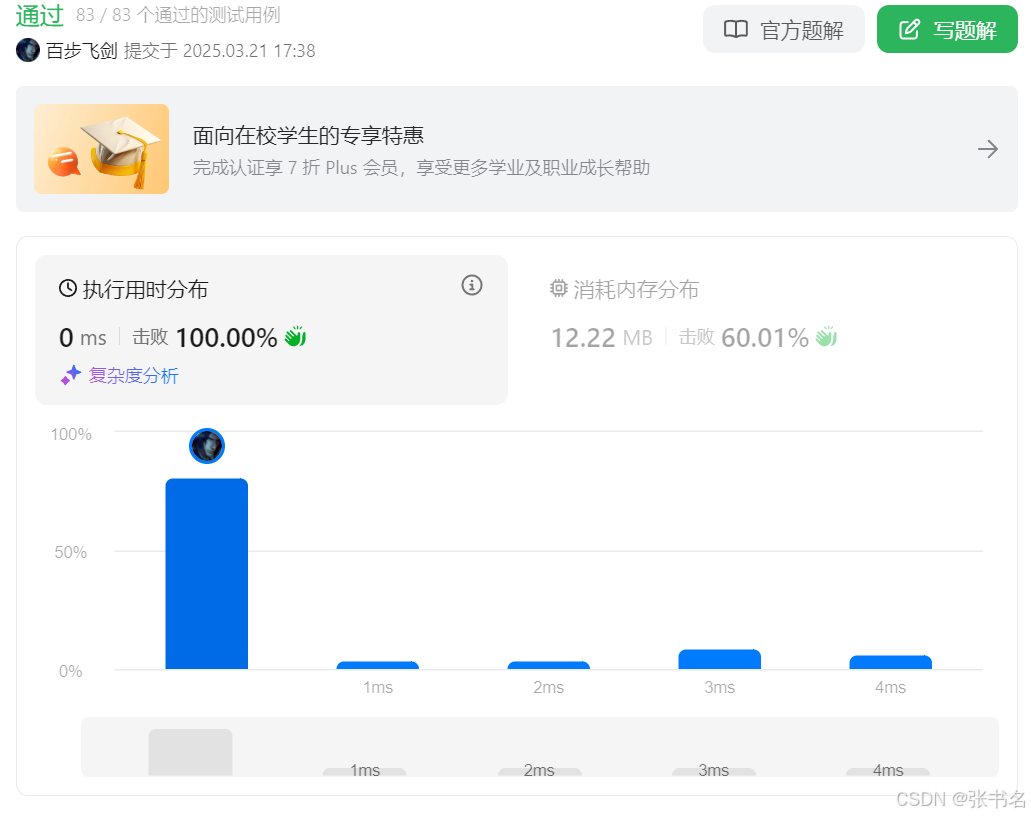Select the 3ms bar in the chart
This screenshot has height=817, width=1031.
pyautogui.click(x=719, y=659)
